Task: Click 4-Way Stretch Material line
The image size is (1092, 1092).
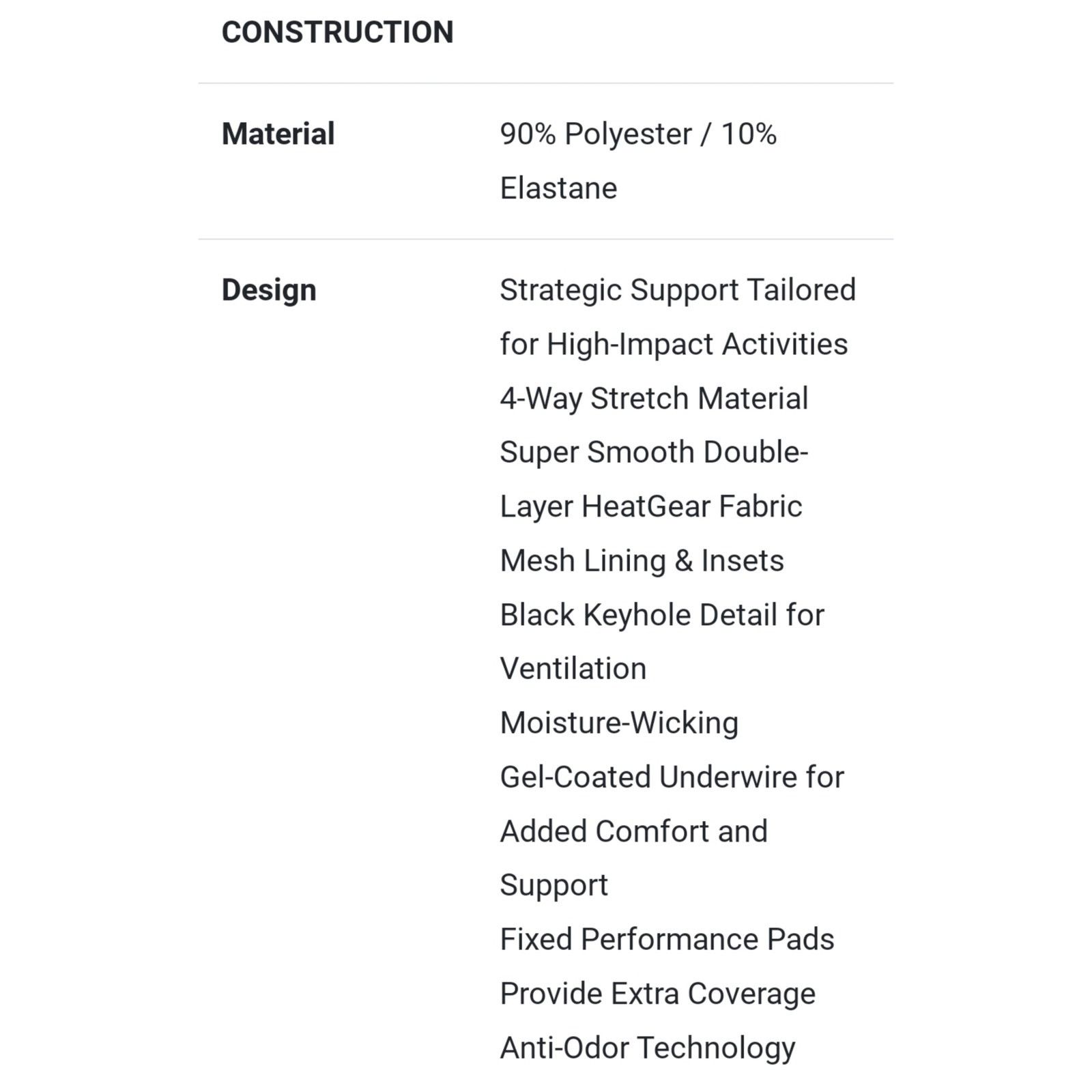Action: [x=654, y=398]
